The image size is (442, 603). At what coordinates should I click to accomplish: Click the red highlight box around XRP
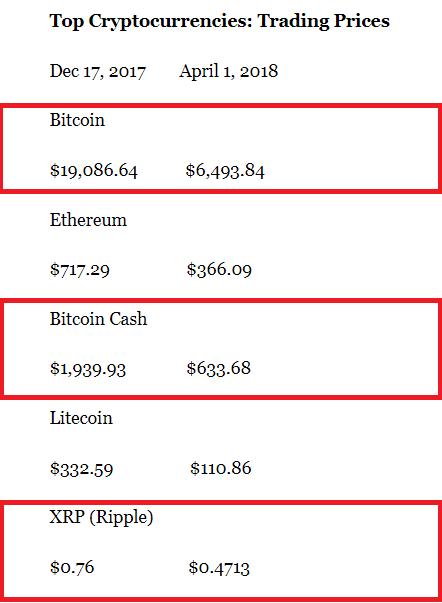click(220, 551)
